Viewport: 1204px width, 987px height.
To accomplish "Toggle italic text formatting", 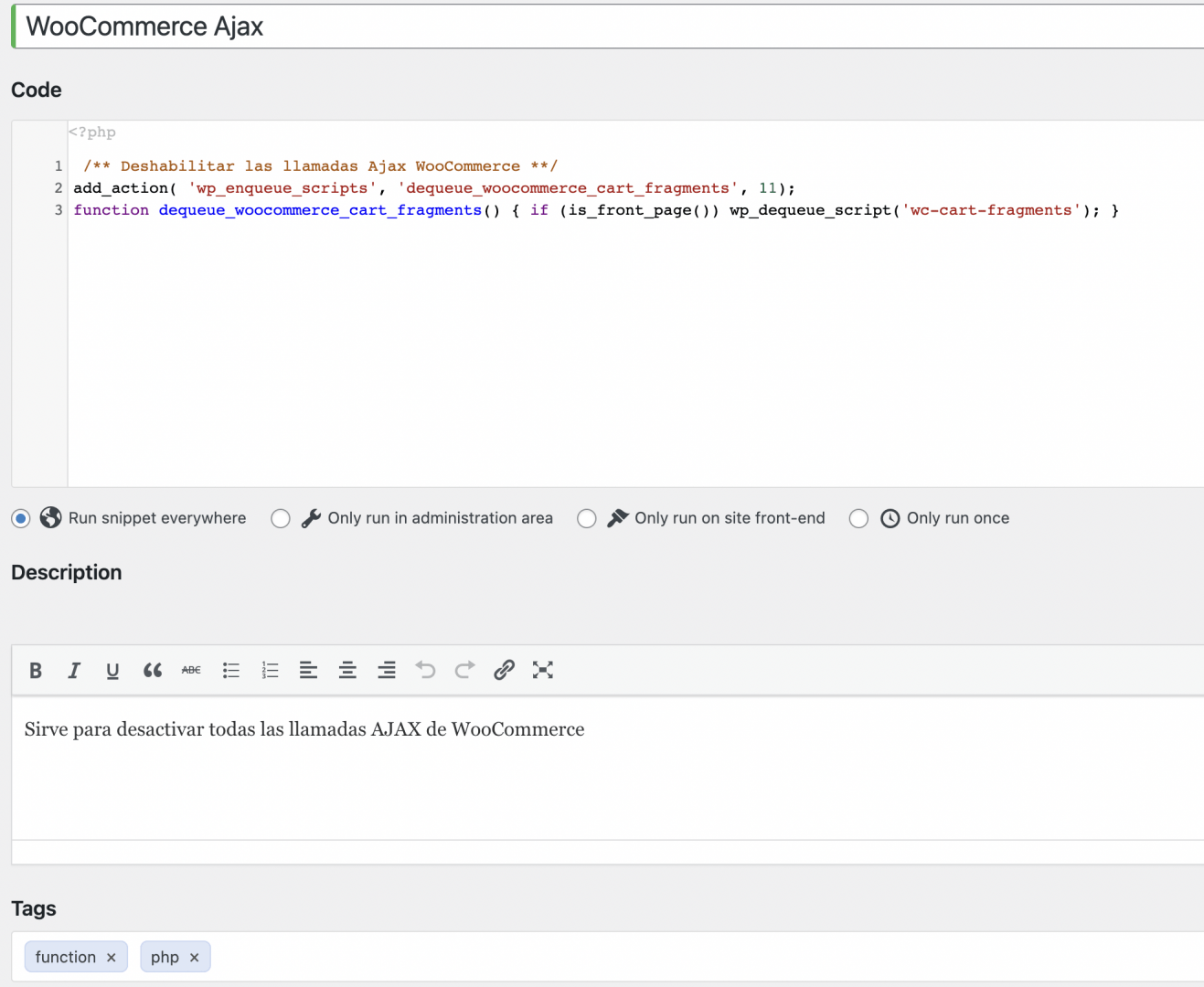I will point(74,671).
